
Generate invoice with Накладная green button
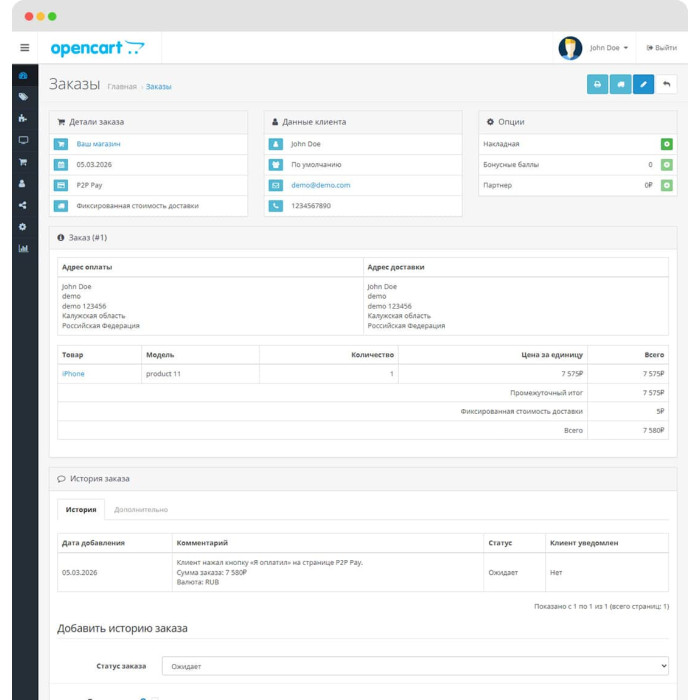[667, 144]
